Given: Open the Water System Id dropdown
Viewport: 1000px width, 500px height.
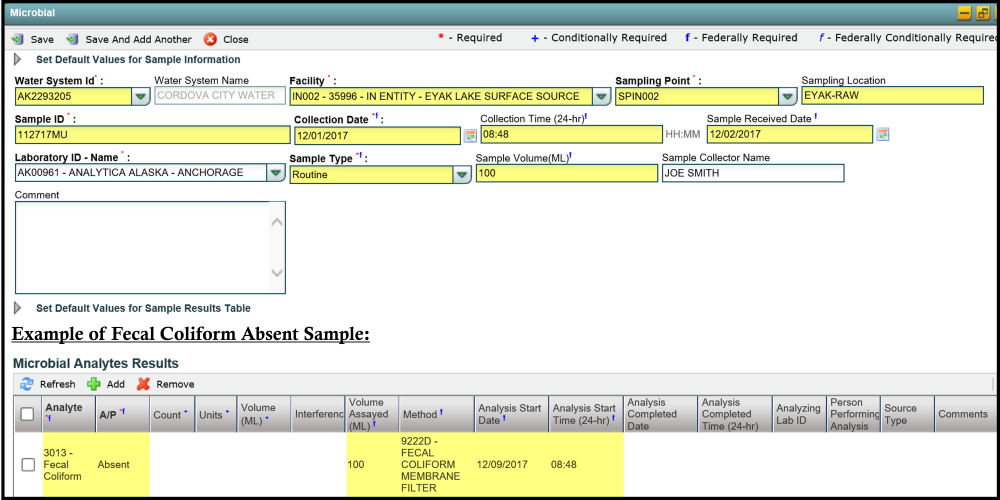Looking at the screenshot, I should click(141, 97).
